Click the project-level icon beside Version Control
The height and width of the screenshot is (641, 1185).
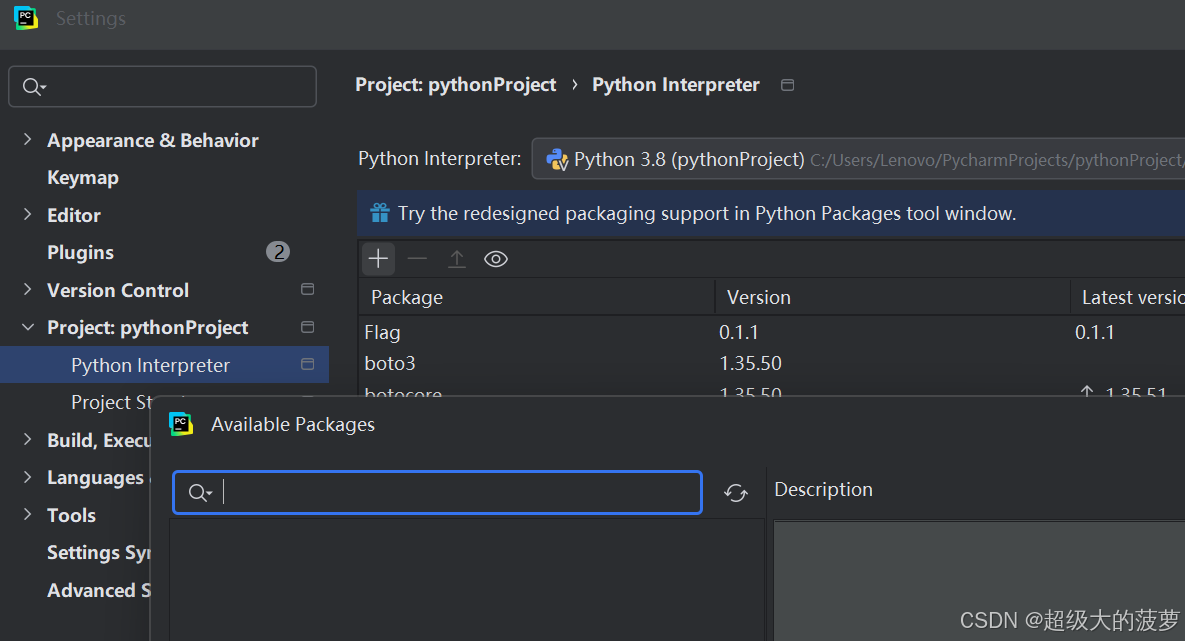pyautogui.click(x=308, y=290)
